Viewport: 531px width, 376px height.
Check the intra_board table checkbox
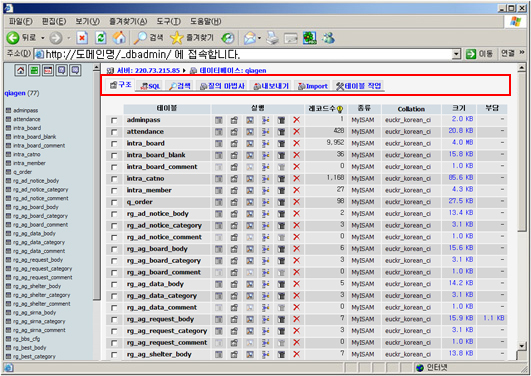(x=114, y=144)
